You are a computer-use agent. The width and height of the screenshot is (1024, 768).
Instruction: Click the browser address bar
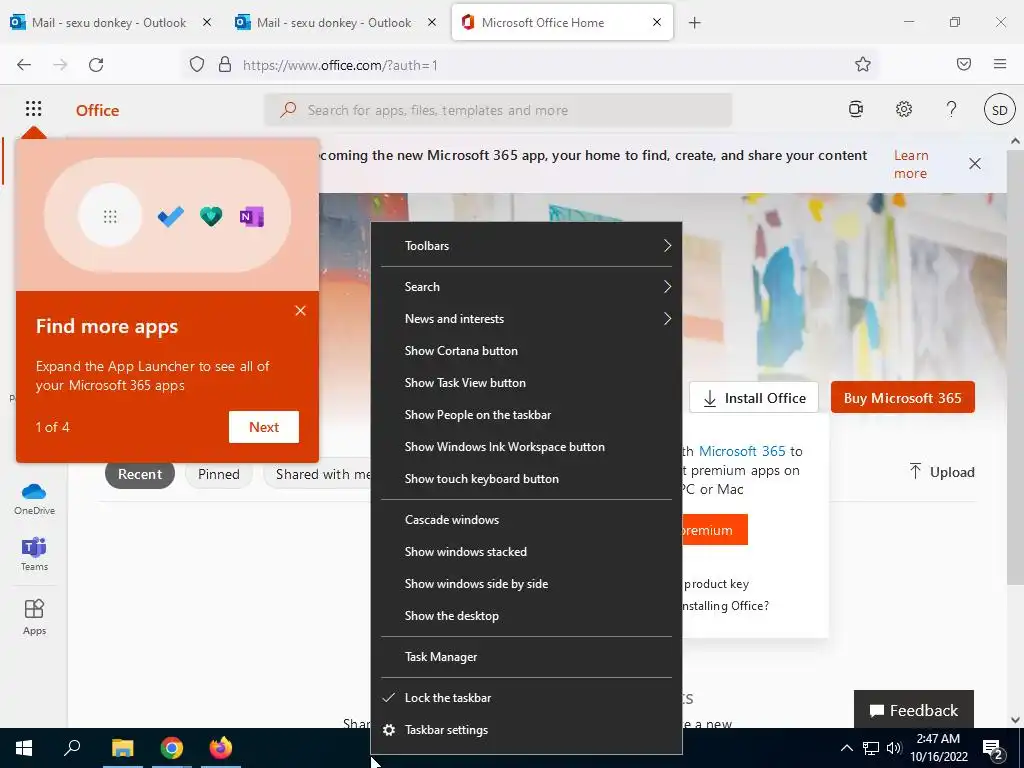(x=529, y=65)
